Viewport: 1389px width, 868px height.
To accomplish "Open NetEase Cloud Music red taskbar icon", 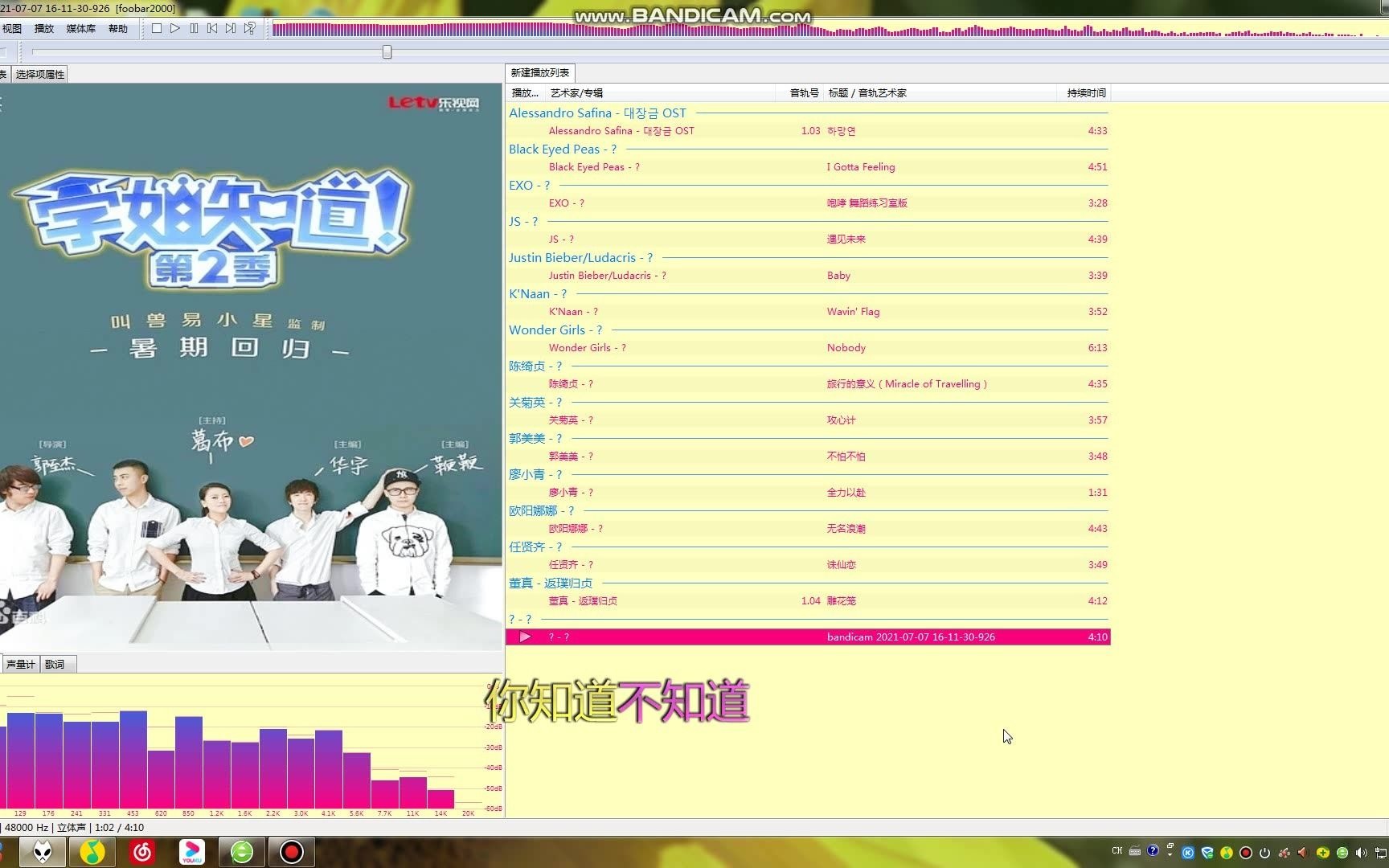I will 142,852.
